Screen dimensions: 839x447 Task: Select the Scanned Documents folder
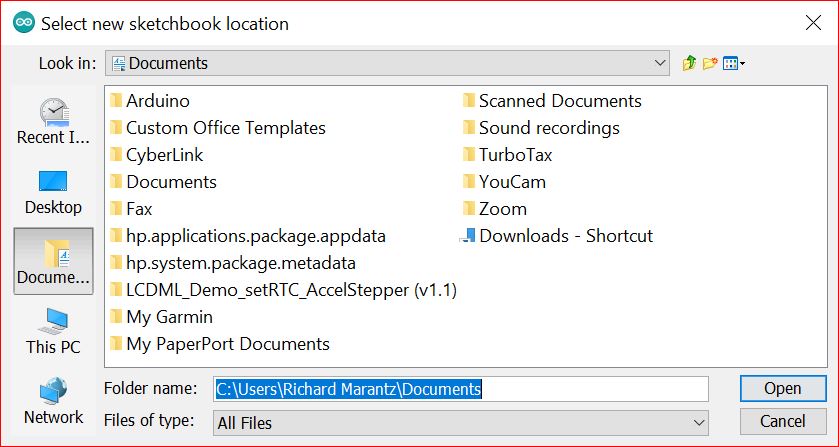click(x=552, y=101)
